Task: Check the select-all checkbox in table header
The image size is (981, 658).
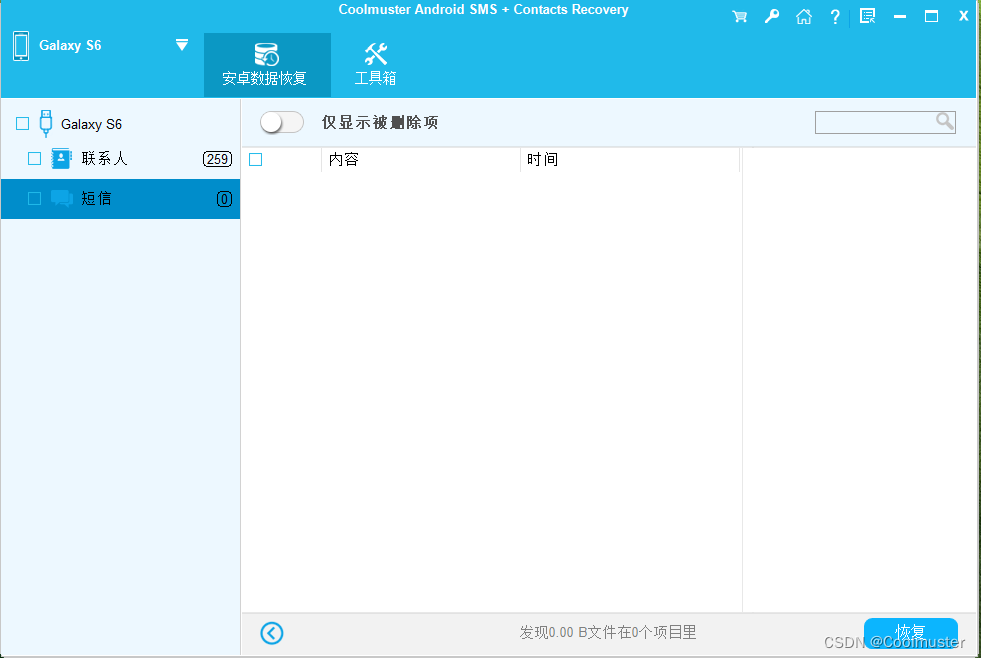Action: tap(255, 159)
